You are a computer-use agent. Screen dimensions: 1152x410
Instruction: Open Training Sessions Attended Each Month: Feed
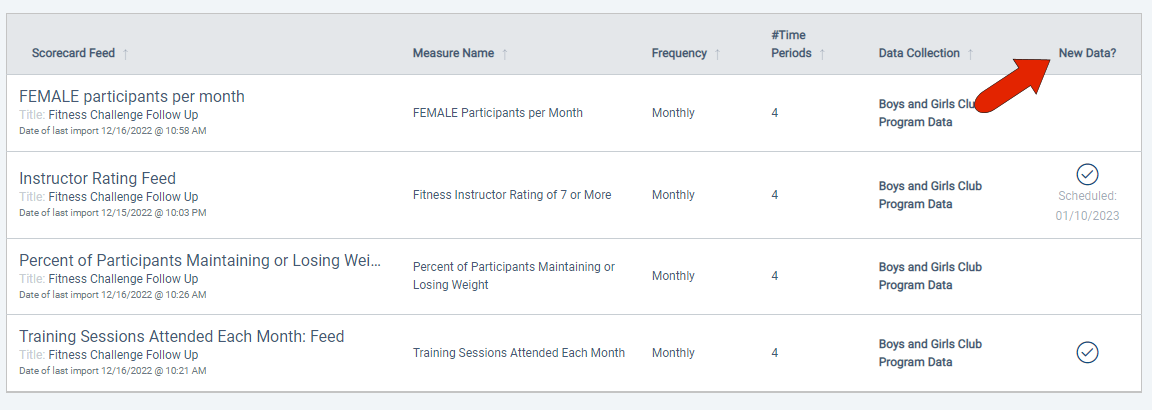point(181,337)
